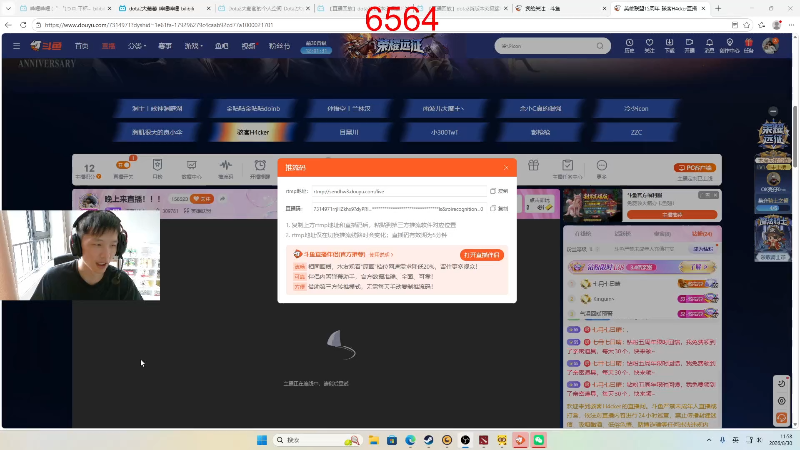800x450 pixels.
Task: Click the golden 了解 button in ranking banner
Action: coord(697,267)
